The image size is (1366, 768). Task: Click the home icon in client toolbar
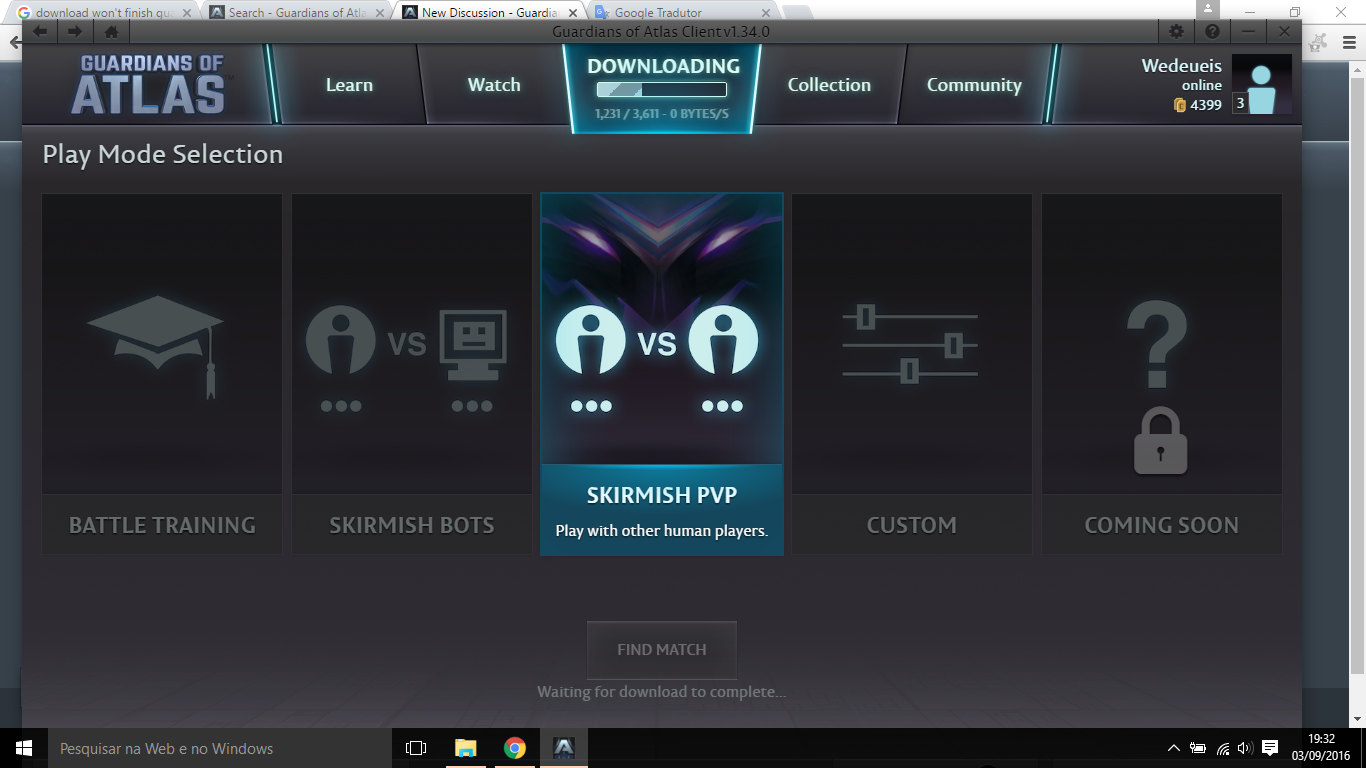coord(111,31)
